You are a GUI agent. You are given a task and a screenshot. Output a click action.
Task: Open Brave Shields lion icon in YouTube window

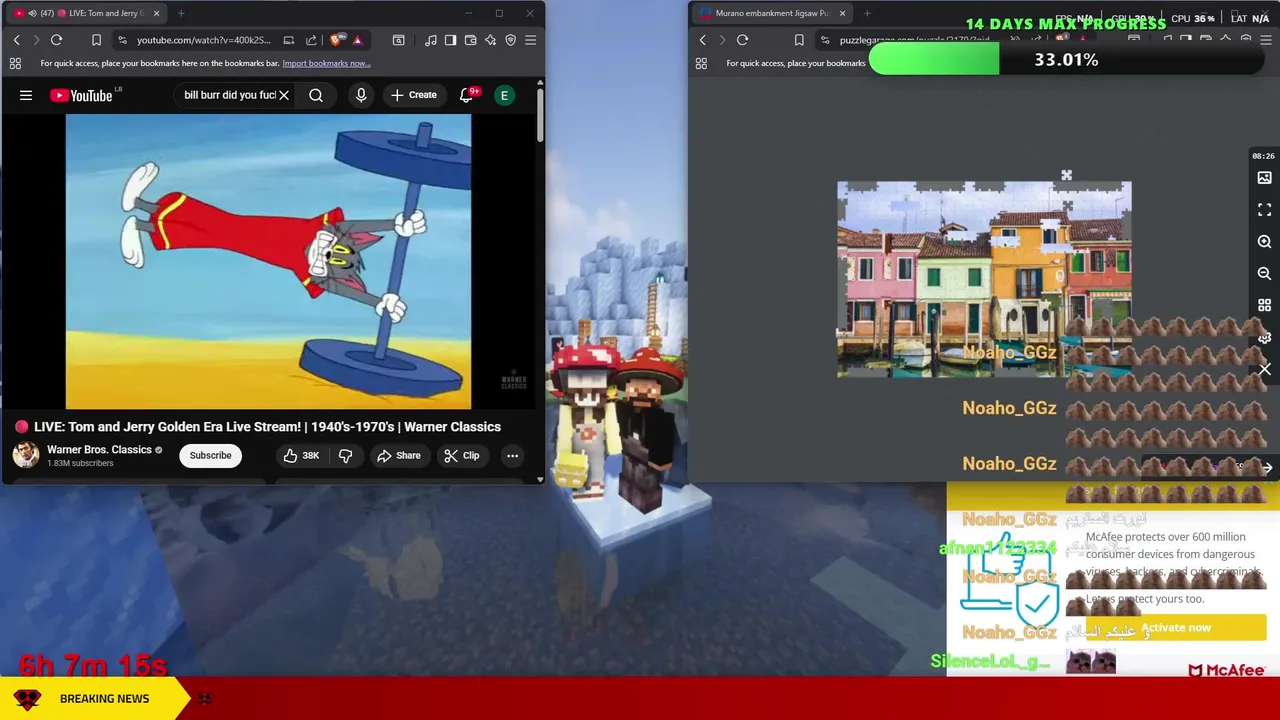tap(336, 40)
